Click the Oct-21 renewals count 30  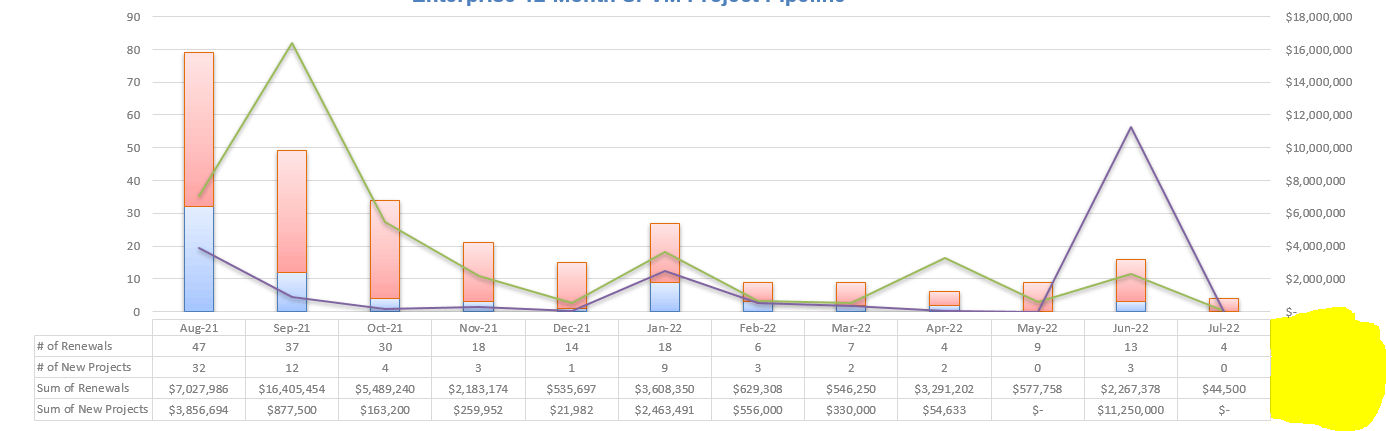click(x=385, y=346)
